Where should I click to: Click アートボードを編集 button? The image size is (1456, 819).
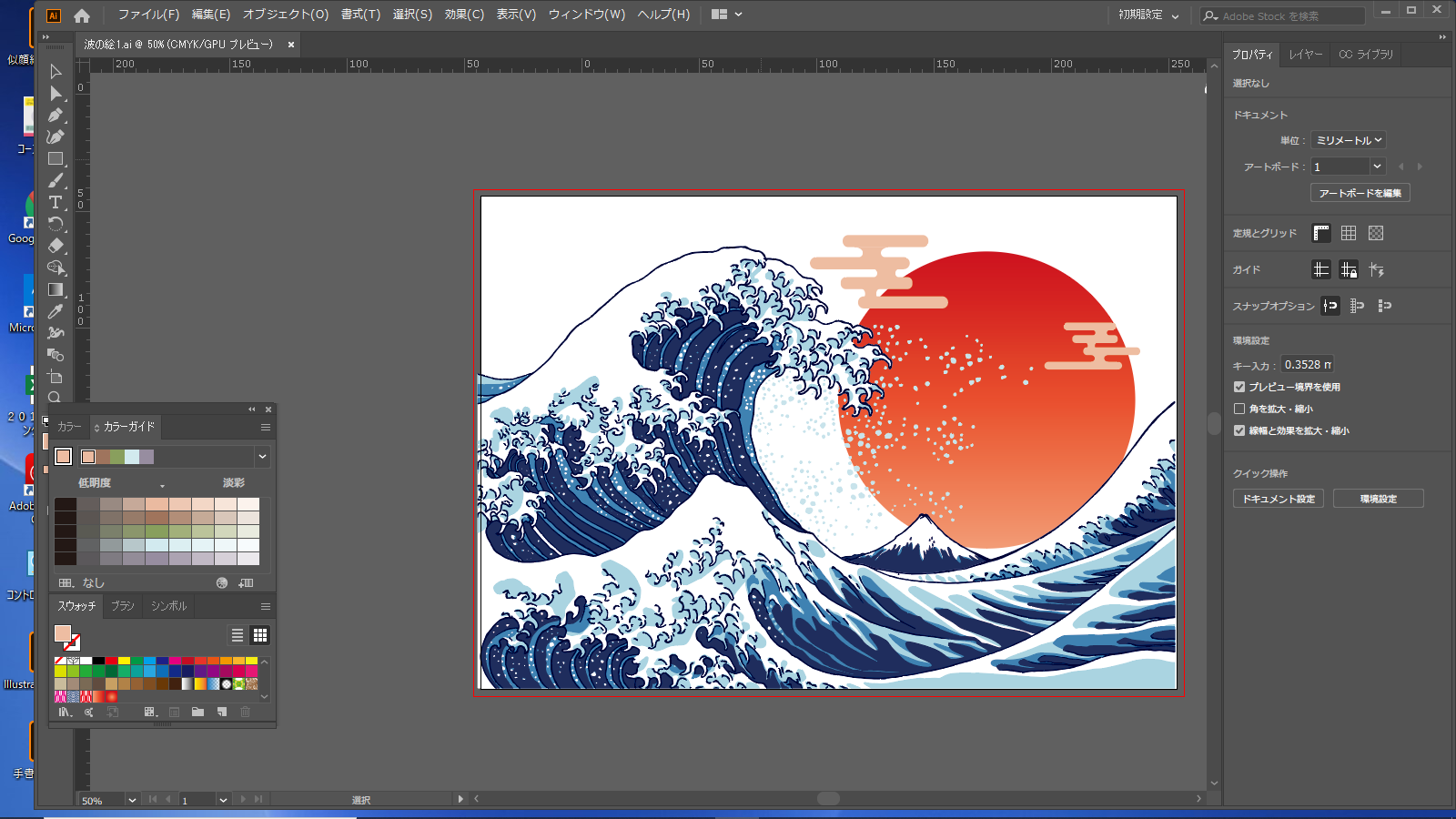(x=1360, y=193)
